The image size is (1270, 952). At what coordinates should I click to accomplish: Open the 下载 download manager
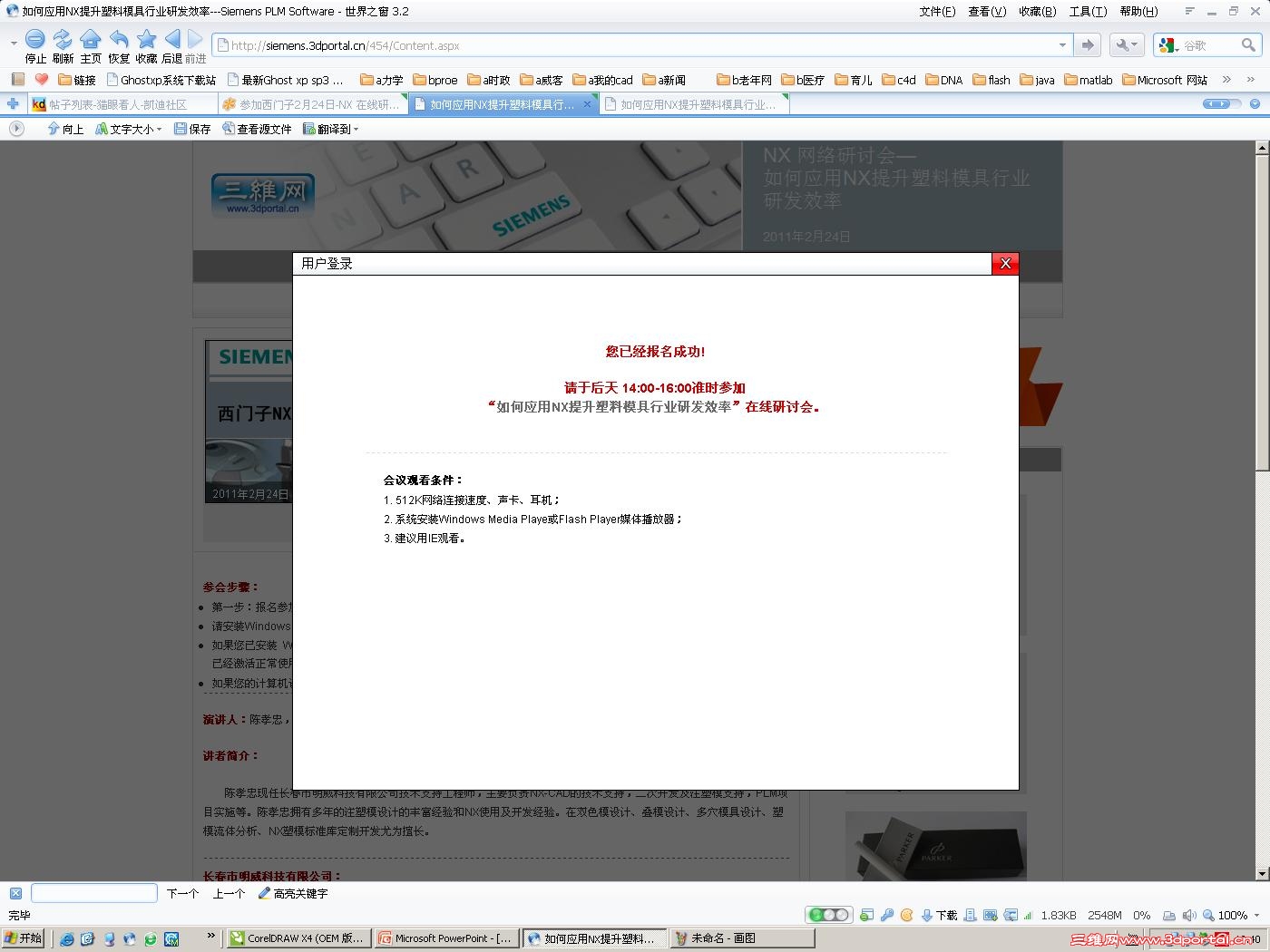940,915
